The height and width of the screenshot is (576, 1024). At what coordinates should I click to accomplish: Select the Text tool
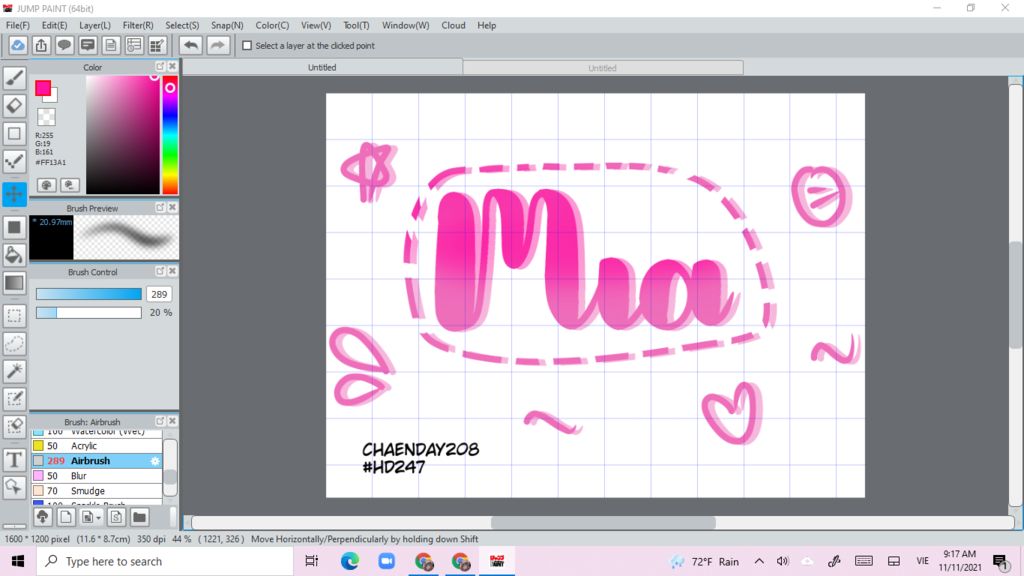click(x=14, y=460)
